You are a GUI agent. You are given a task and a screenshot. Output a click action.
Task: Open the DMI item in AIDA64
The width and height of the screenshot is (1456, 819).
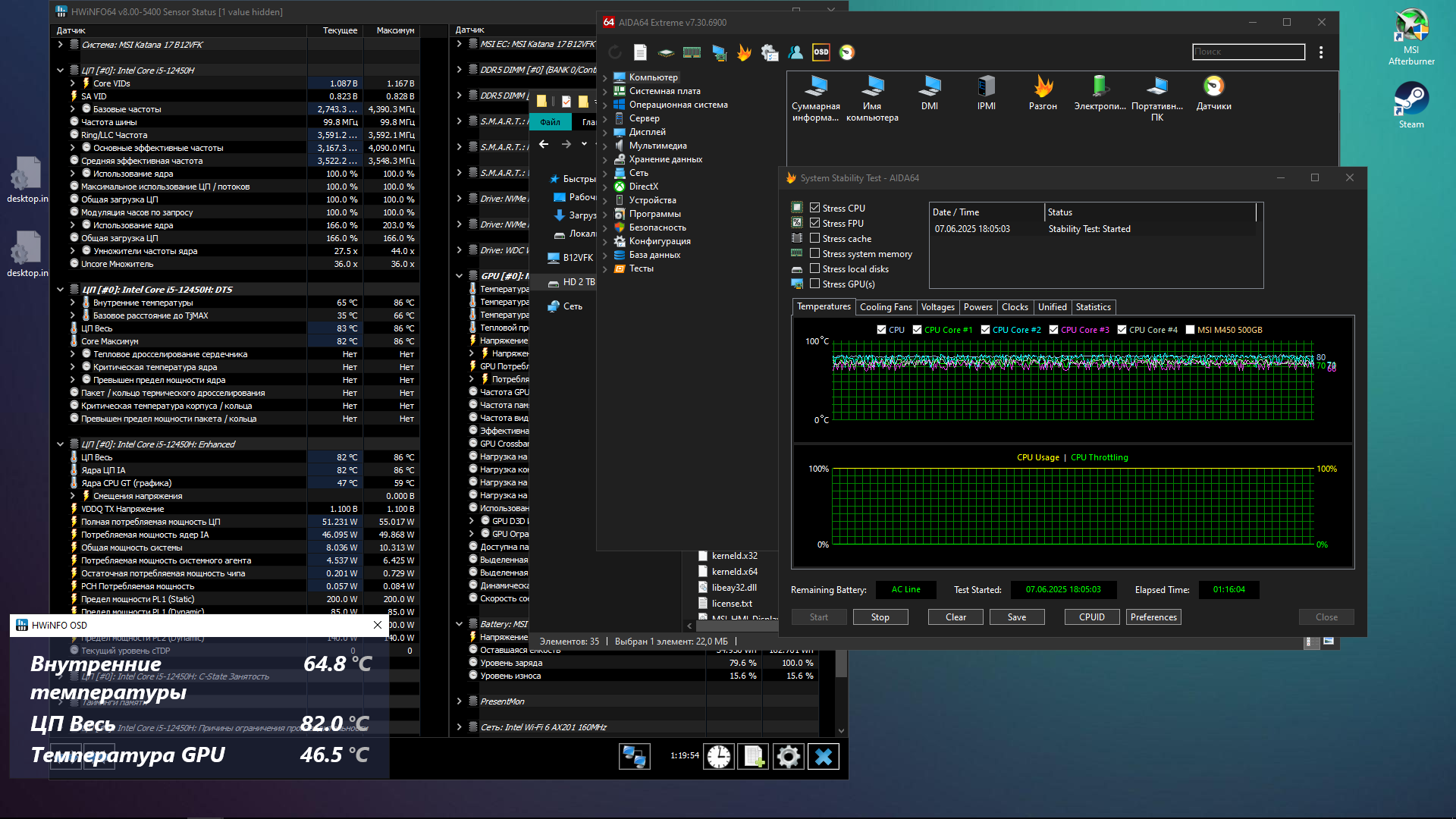(930, 93)
